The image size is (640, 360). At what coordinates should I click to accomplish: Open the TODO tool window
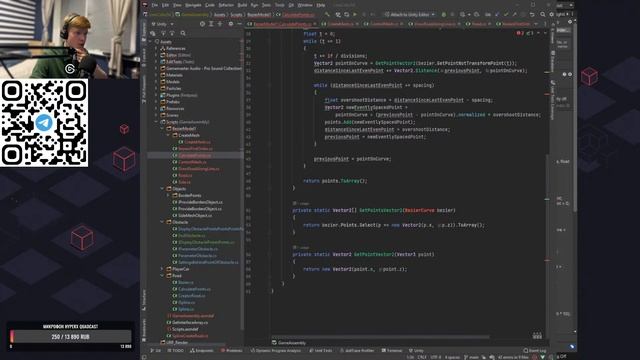(x=176, y=351)
